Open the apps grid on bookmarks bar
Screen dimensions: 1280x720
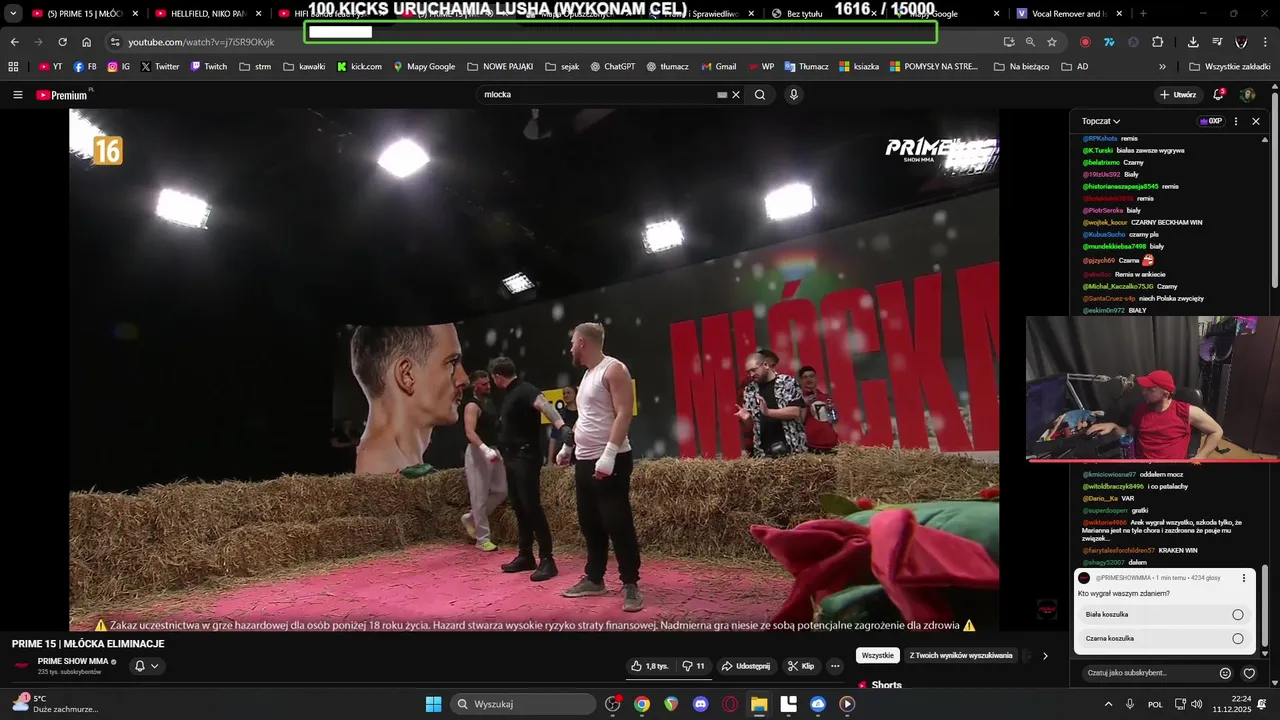[x=13, y=67]
